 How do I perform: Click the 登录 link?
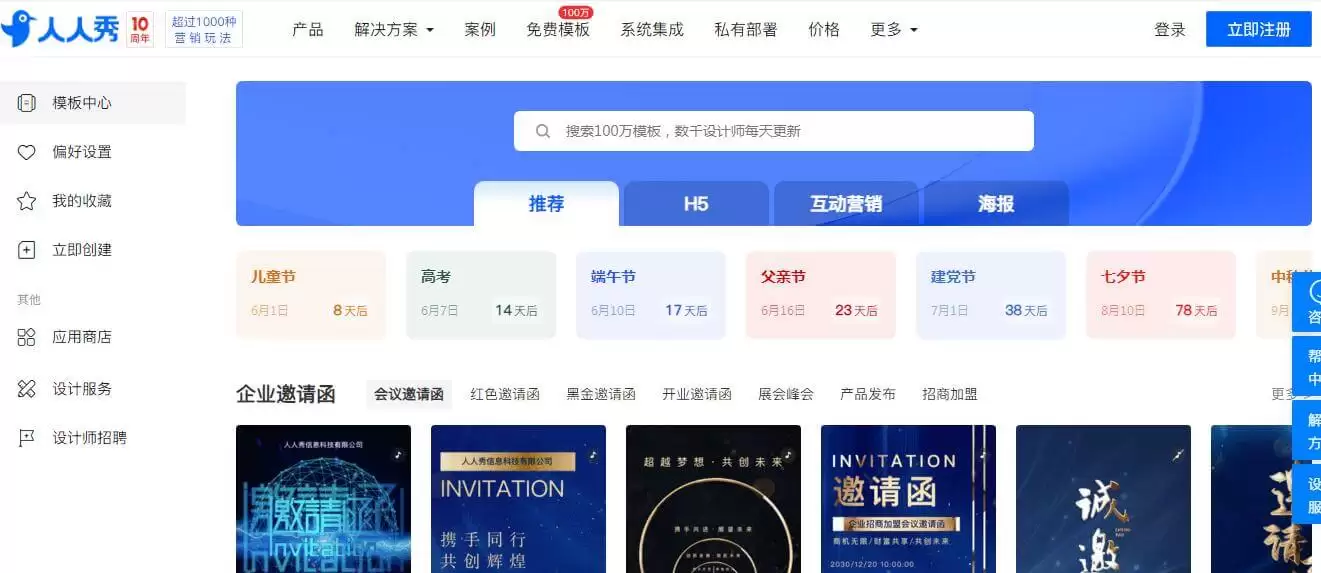[x=1170, y=30]
